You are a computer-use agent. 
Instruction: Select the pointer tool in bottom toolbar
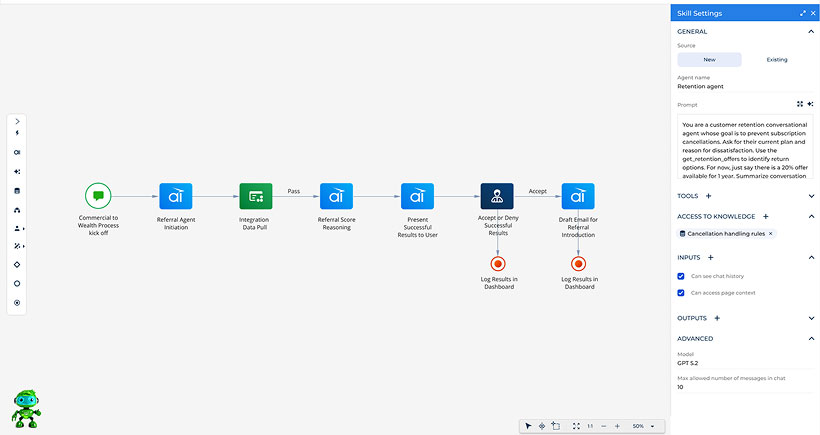(x=529, y=426)
